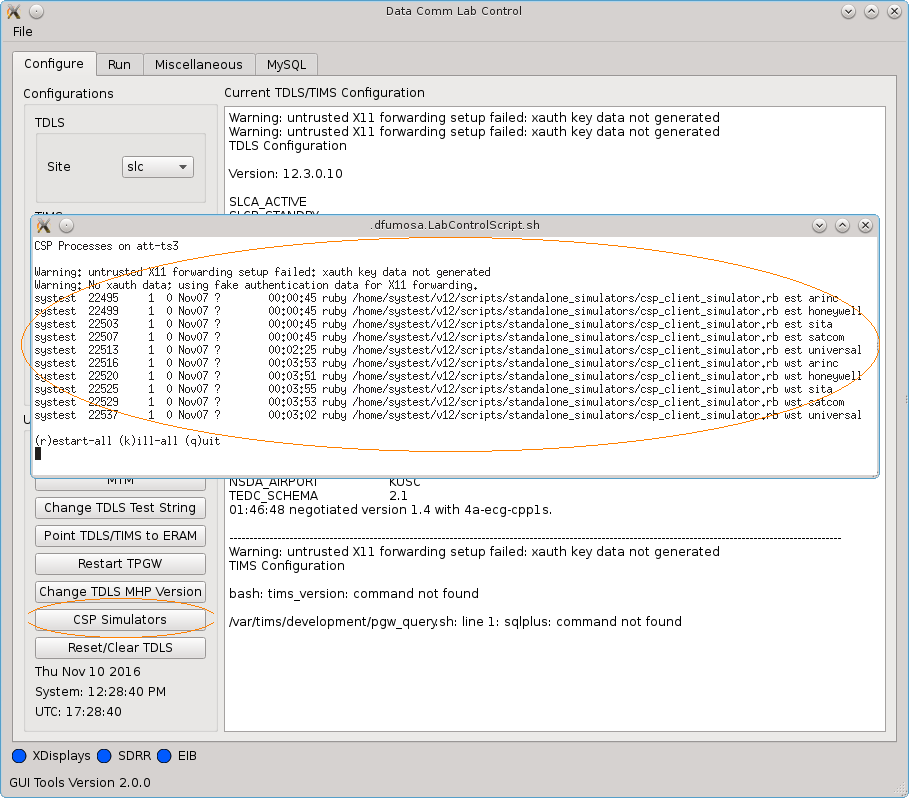
Task: Click the process line for PID 22507
Action: coord(439,337)
